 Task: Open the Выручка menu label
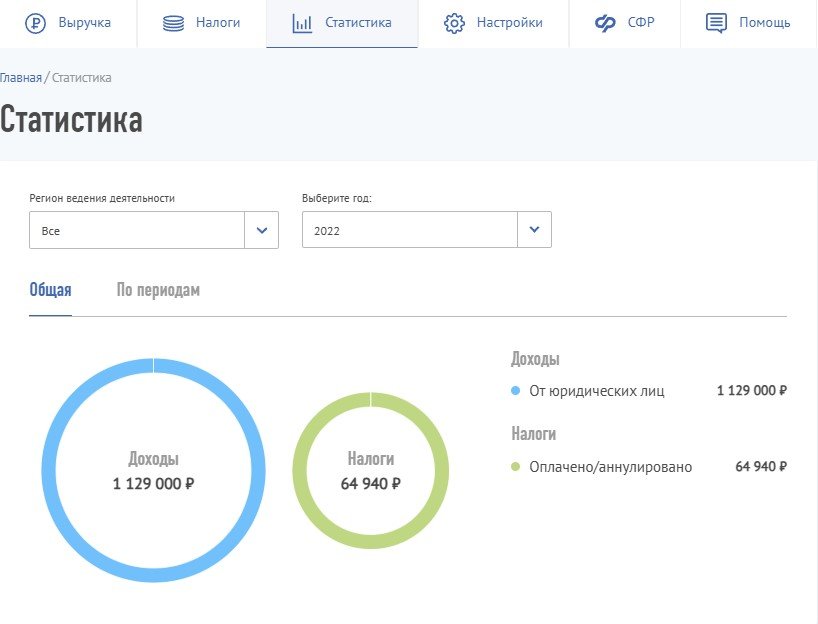tap(85, 23)
